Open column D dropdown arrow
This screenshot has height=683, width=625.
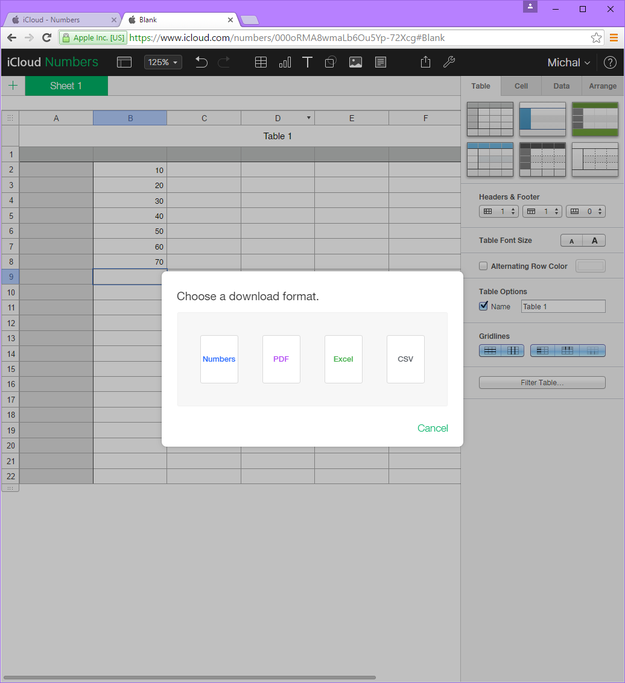308,118
